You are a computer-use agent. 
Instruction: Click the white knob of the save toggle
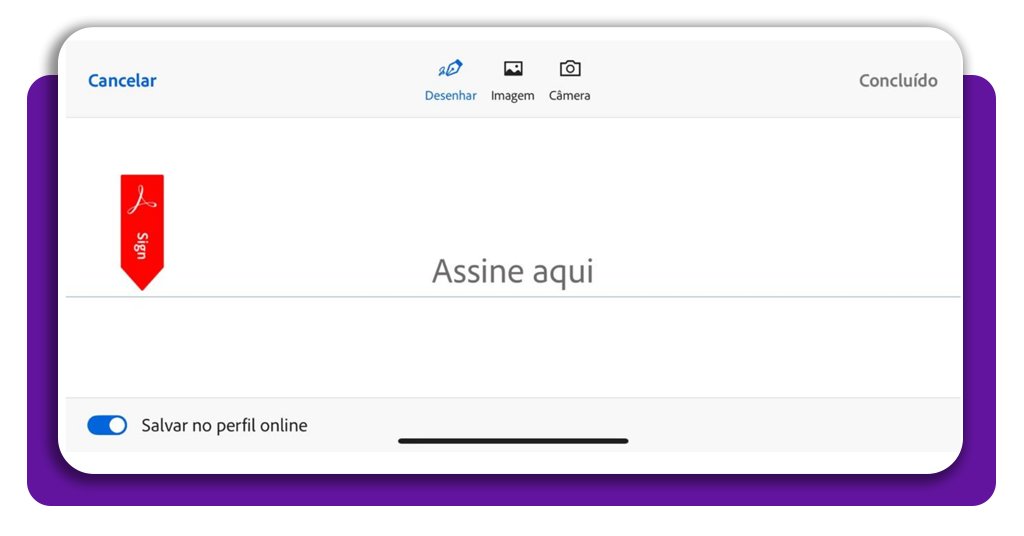(x=117, y=425)
